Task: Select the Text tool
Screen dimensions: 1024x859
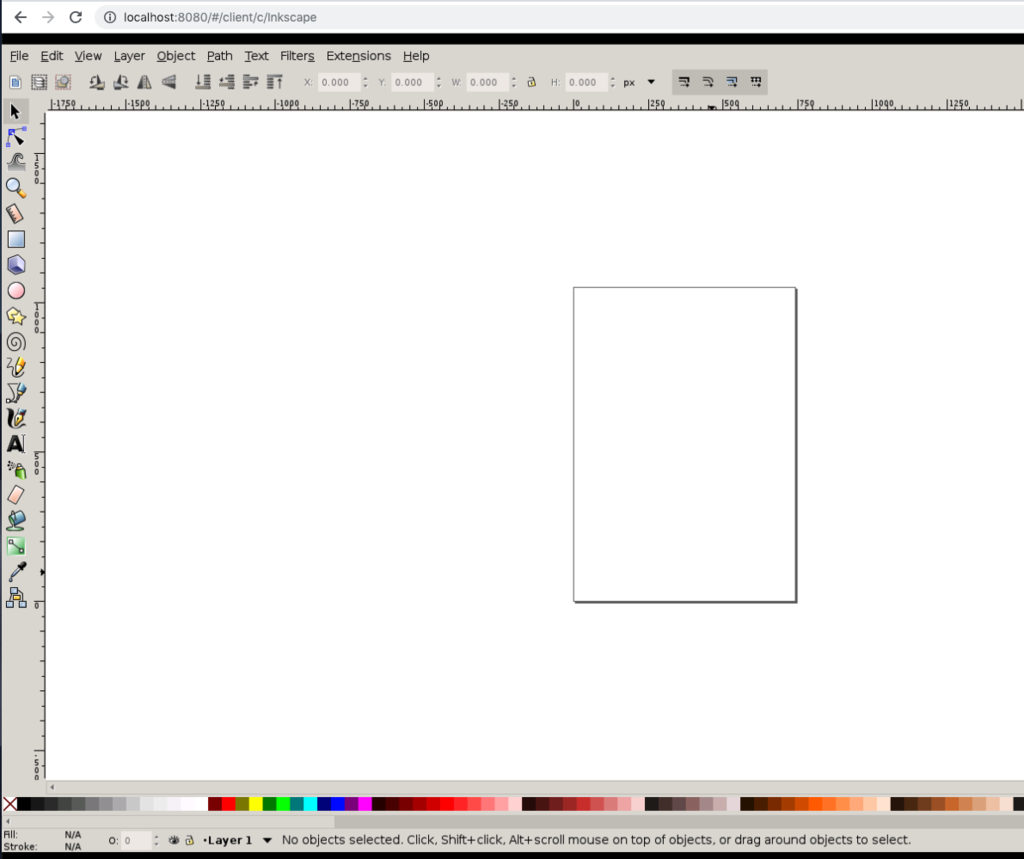Action: click(x=15, y=444)
